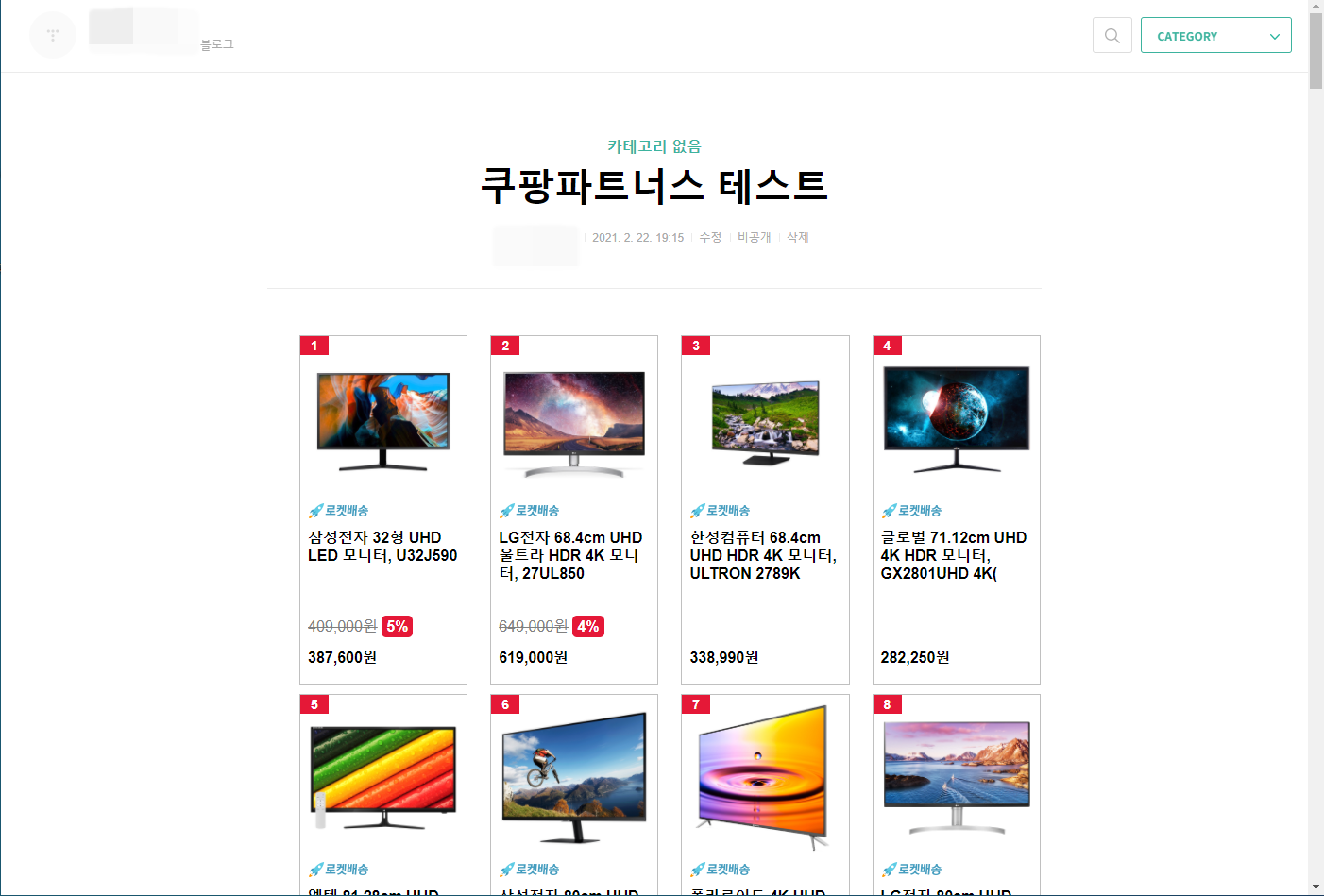
Task: Click rank number 7 badge
Action: coord(696,704)
